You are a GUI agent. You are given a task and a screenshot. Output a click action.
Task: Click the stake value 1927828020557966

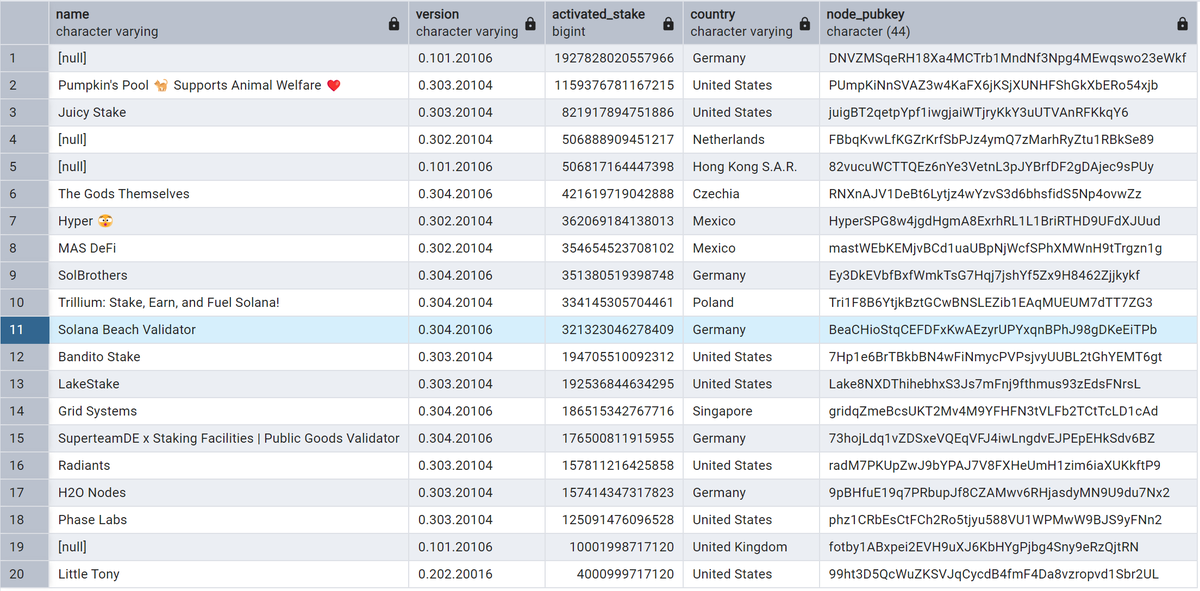613,58
